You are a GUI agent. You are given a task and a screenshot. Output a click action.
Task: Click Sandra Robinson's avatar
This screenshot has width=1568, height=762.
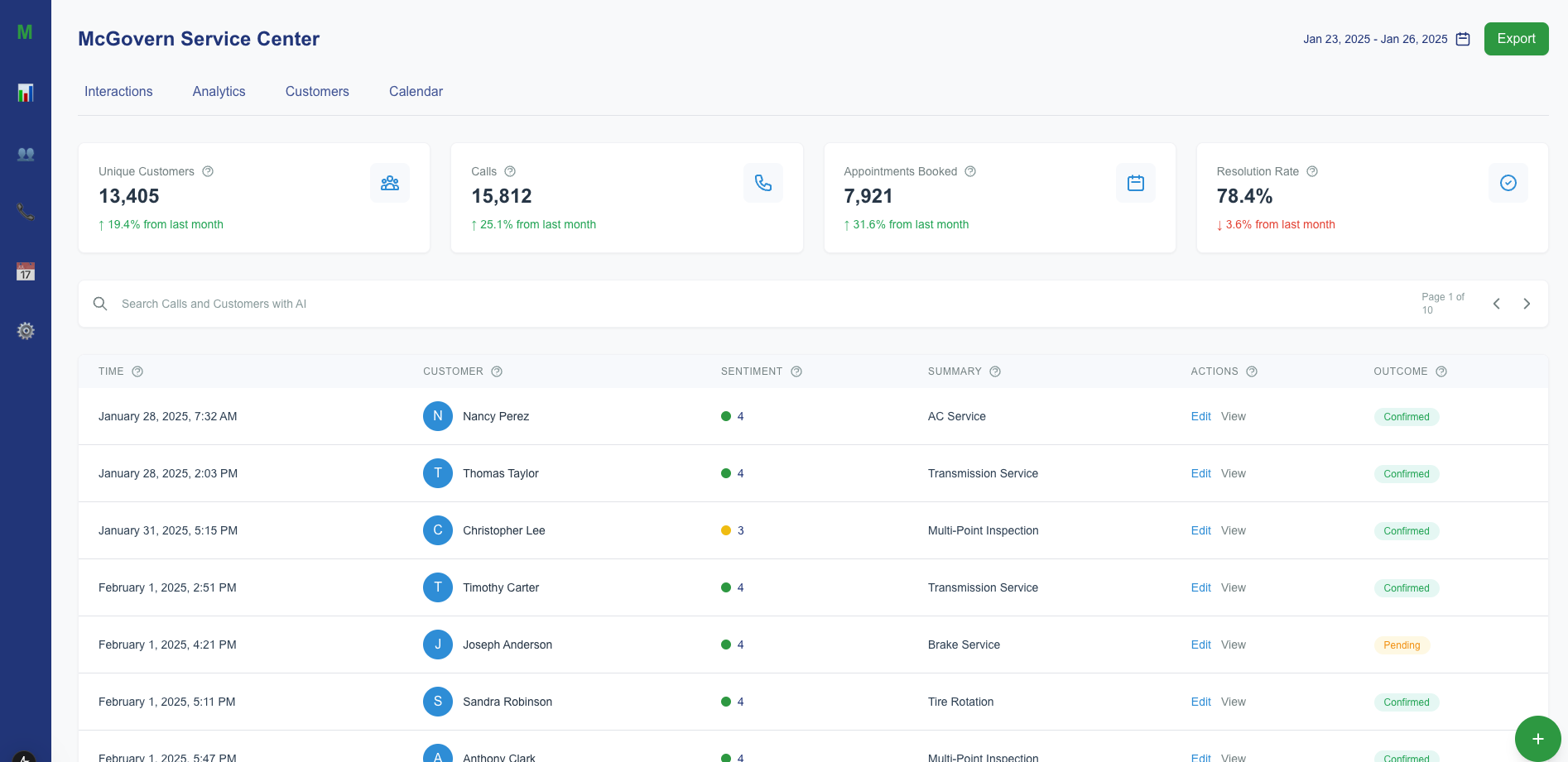pyautogui.click(x=438, y=702)
